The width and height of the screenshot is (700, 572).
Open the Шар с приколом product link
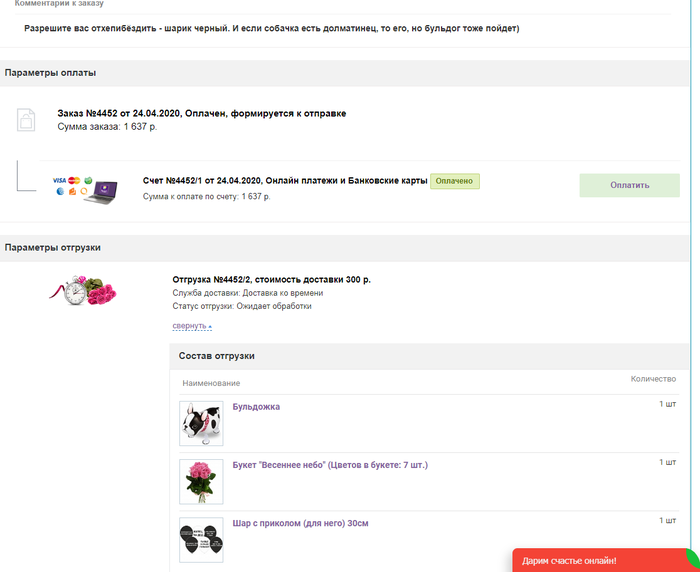300,521
